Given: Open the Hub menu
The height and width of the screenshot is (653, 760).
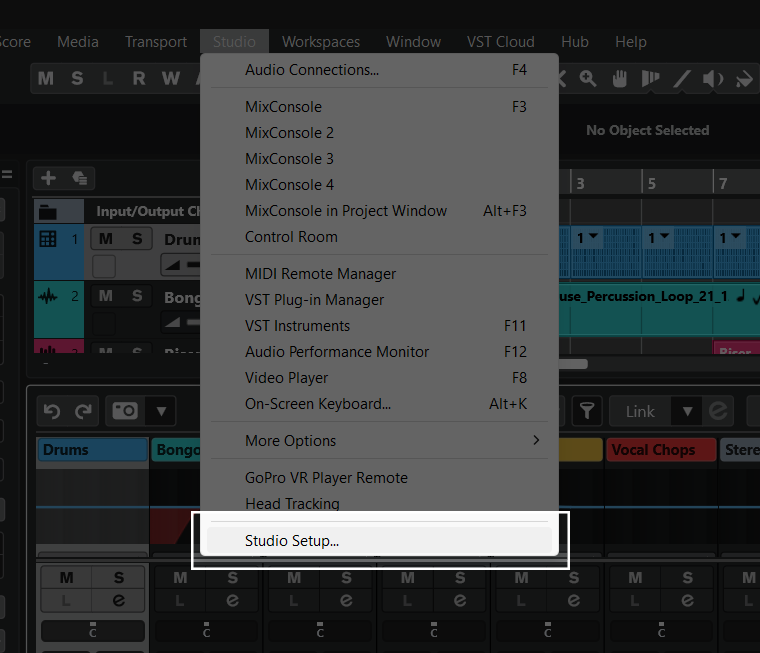Looking at the screenshot, I should (x=574, y=42).
